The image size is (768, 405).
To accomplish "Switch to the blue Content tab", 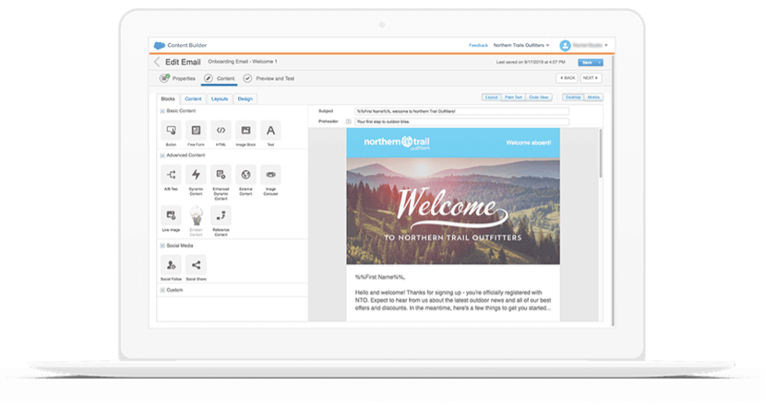I will (x=194, y=99).
